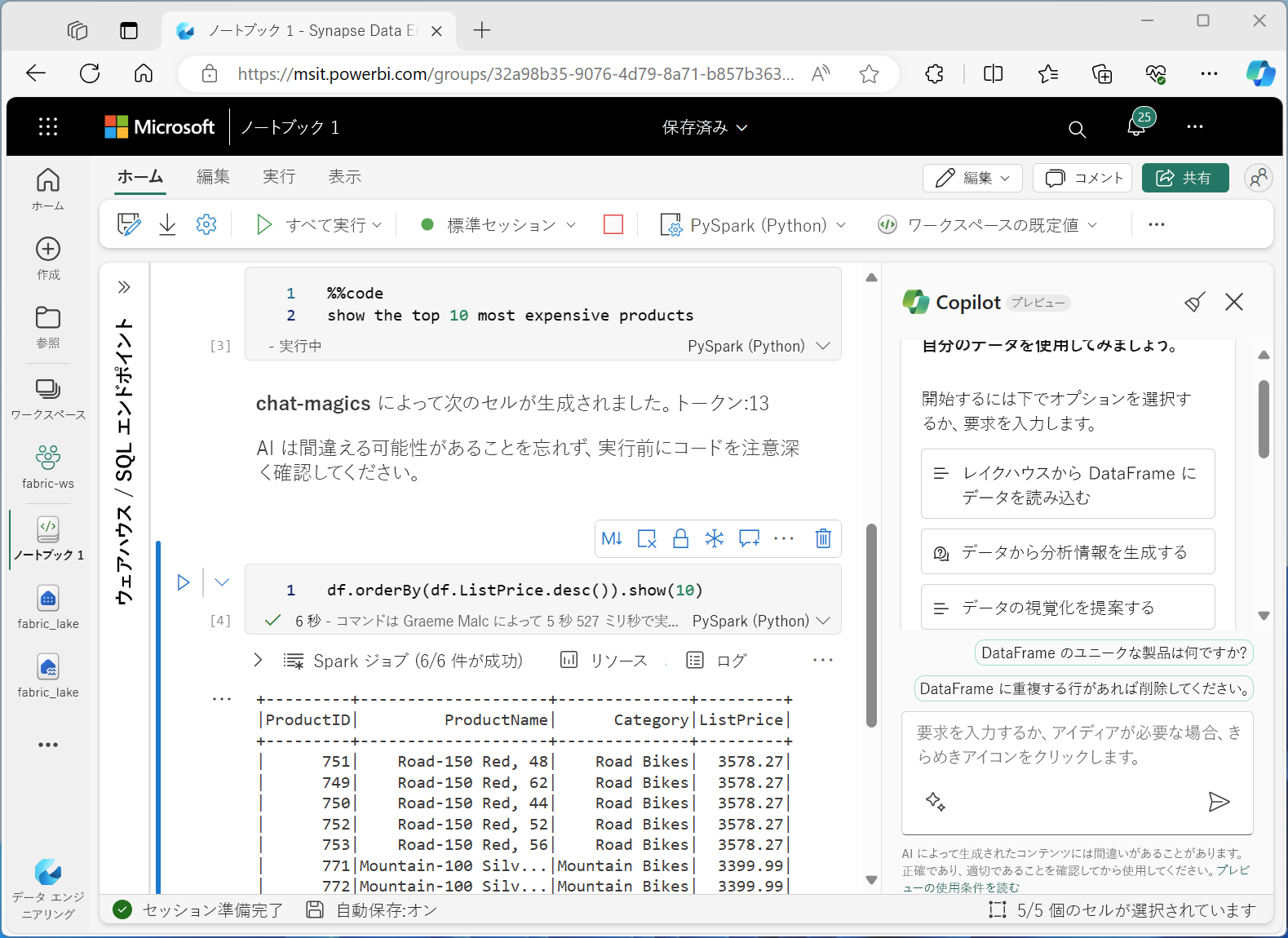
Task: Open first fabric_lake lakehouse in sidebar
Action: click(48, 608)
